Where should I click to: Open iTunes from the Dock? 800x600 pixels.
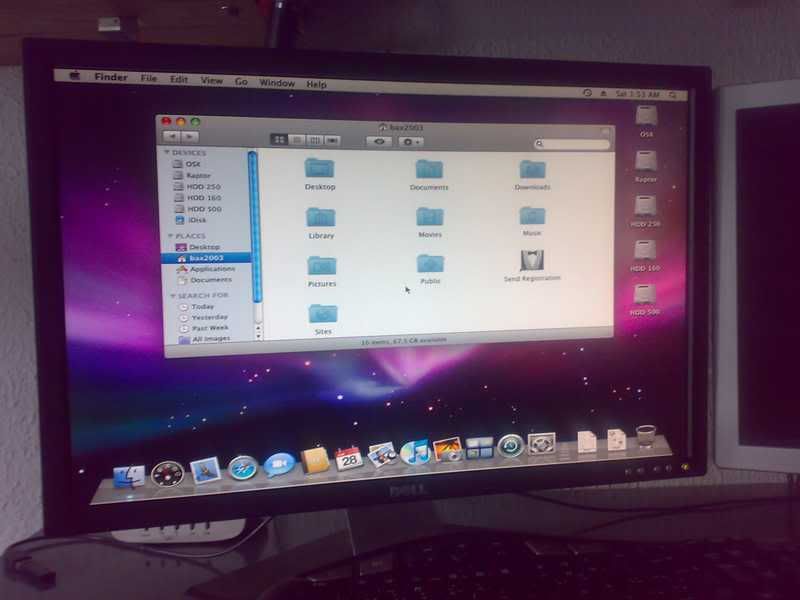pyautogui.click(x=415, y=452)
